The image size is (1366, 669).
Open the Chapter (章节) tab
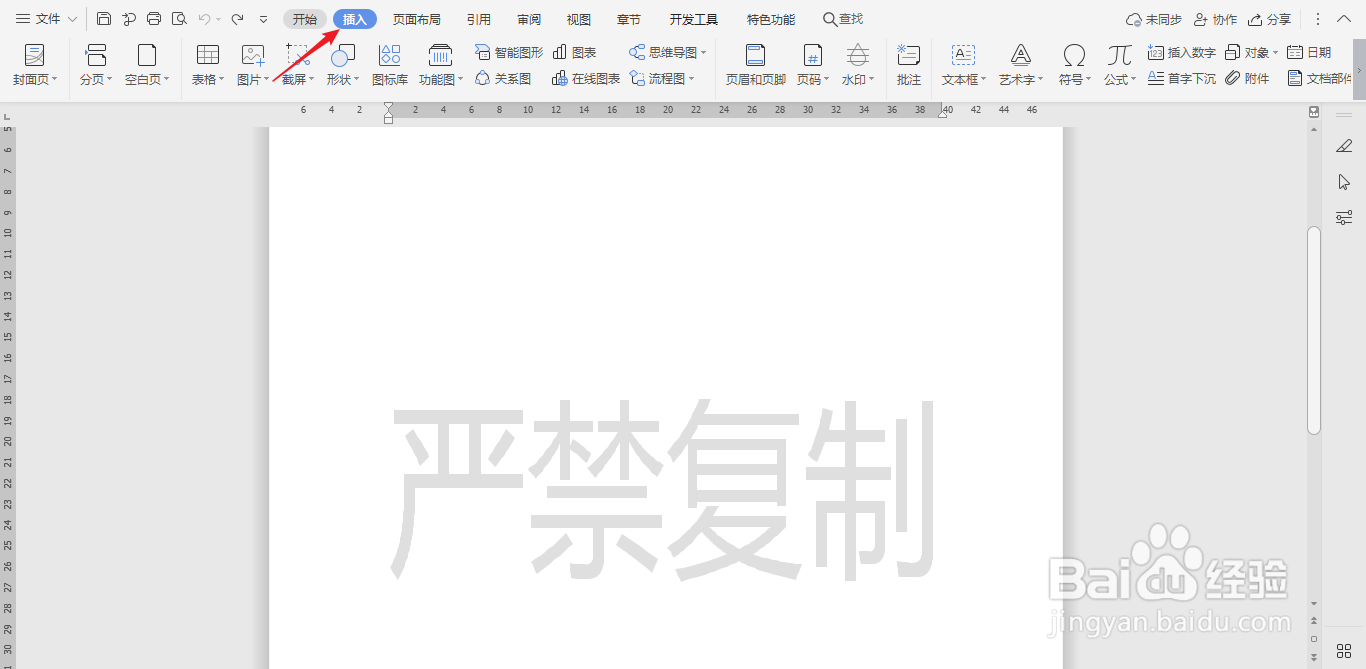click(x=629, y=19)
